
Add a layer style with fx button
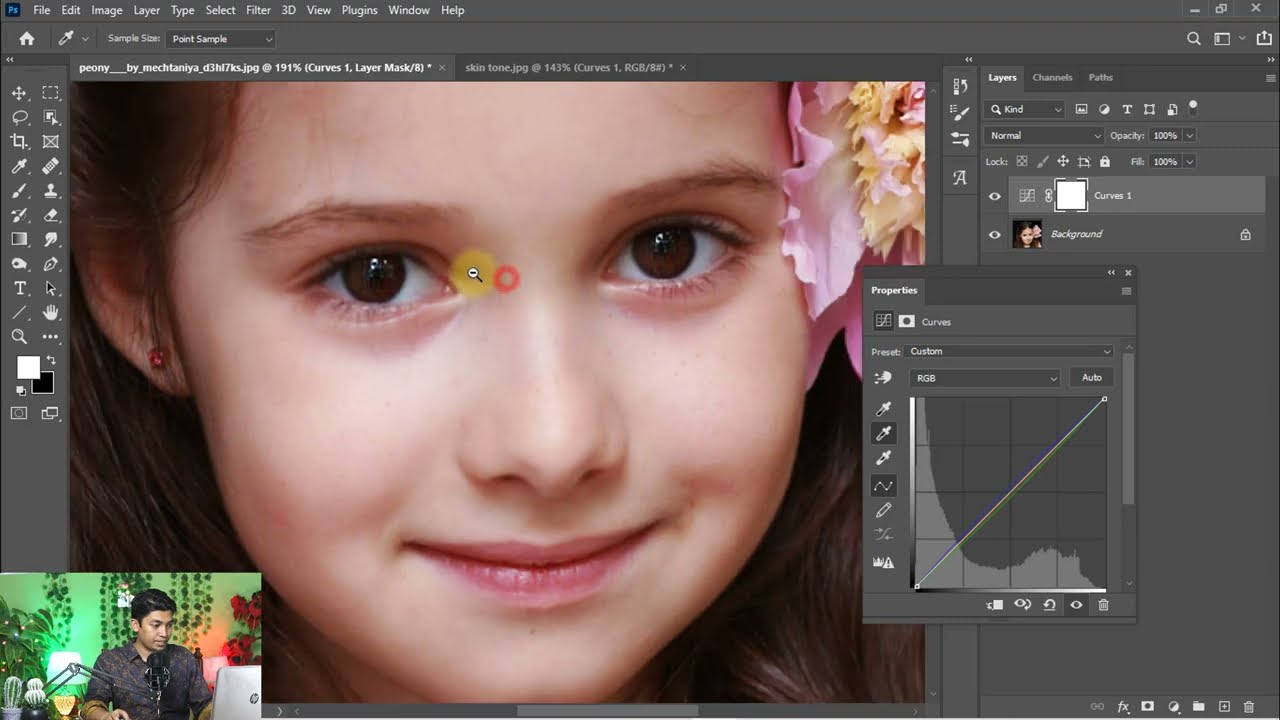coord(1123,707)
